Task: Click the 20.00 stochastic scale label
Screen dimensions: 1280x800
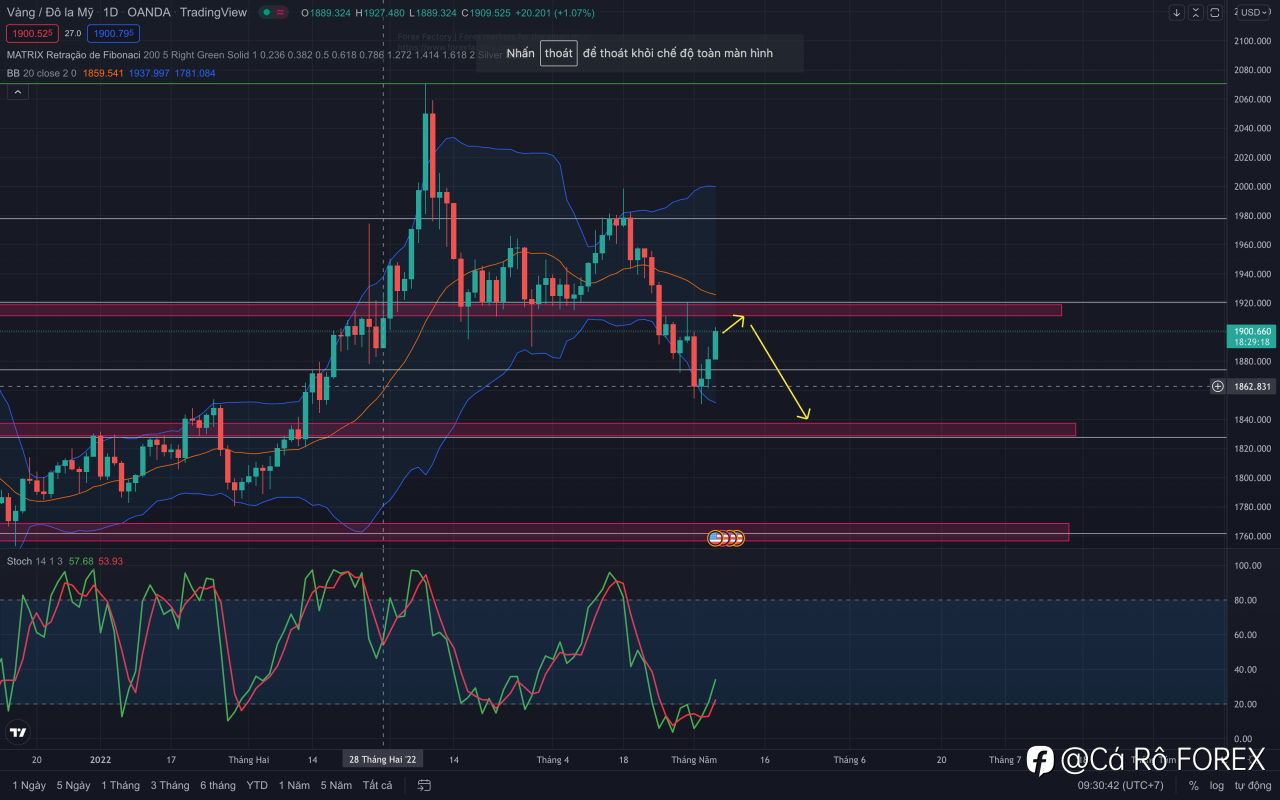Action: point(1246,704)
